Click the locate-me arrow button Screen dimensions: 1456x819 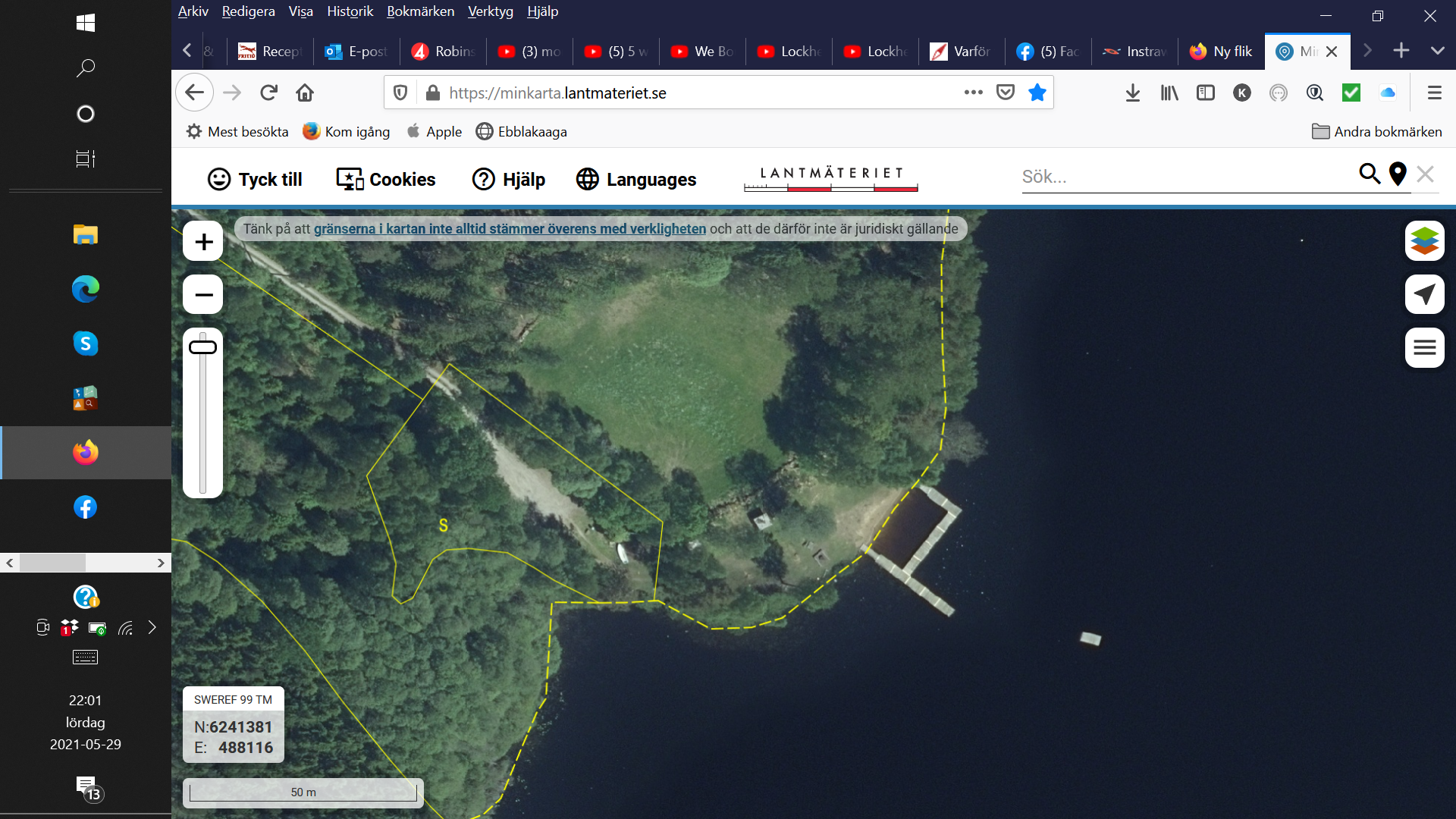tap(1424, 294)
